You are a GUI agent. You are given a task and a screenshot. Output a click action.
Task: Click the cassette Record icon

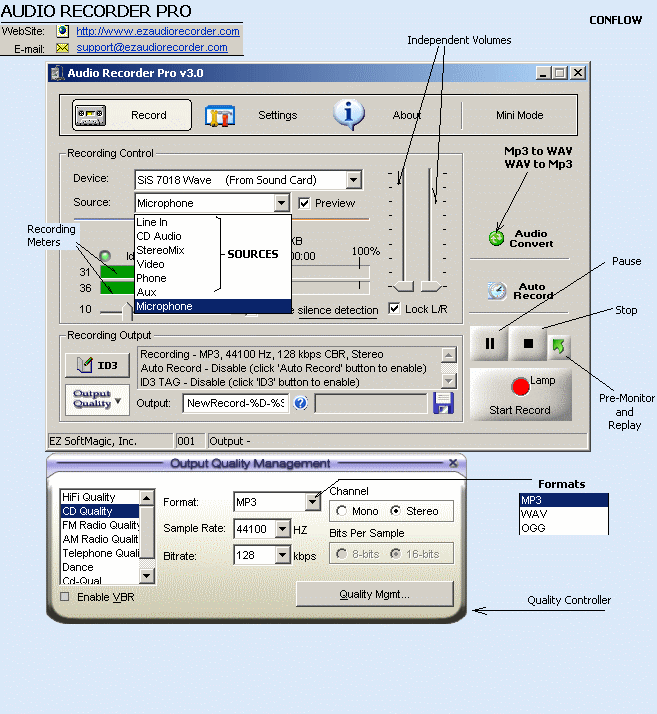(x=91, y=116)
